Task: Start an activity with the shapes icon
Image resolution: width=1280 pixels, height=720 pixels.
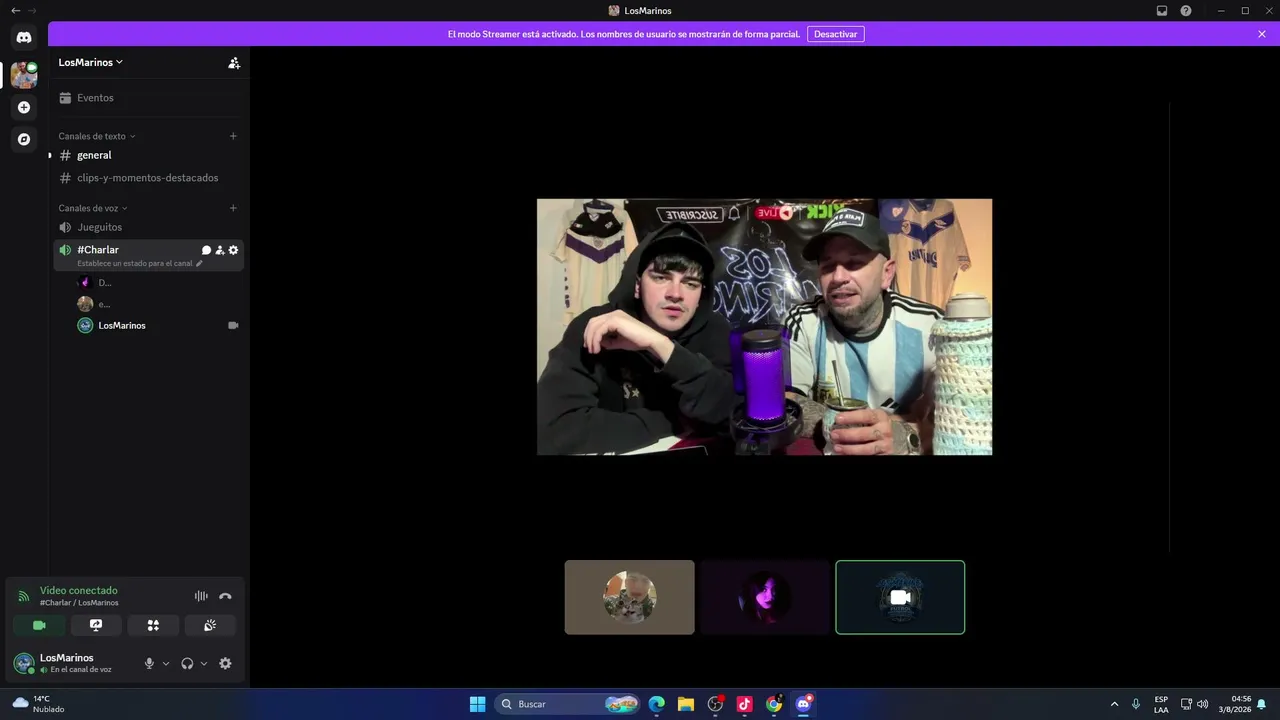Action: coord(153,625)
